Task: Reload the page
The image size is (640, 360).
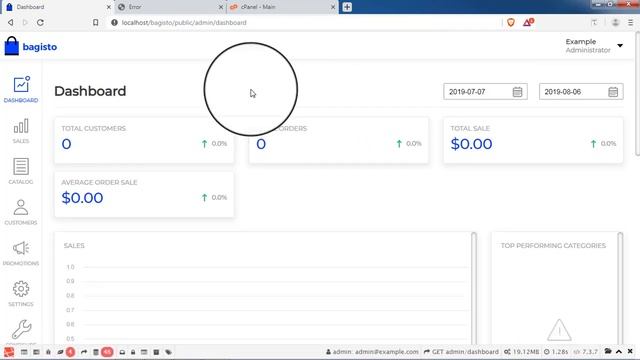Action: [x=40, y=22]
